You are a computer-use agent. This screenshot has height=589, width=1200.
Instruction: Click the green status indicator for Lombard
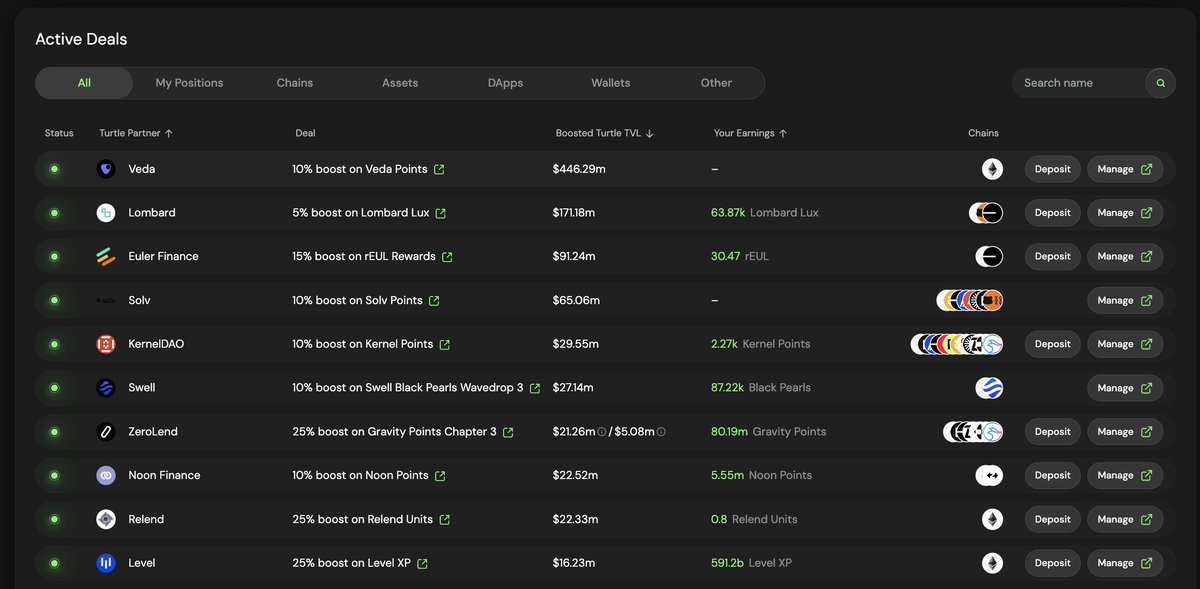coord(54,213)
